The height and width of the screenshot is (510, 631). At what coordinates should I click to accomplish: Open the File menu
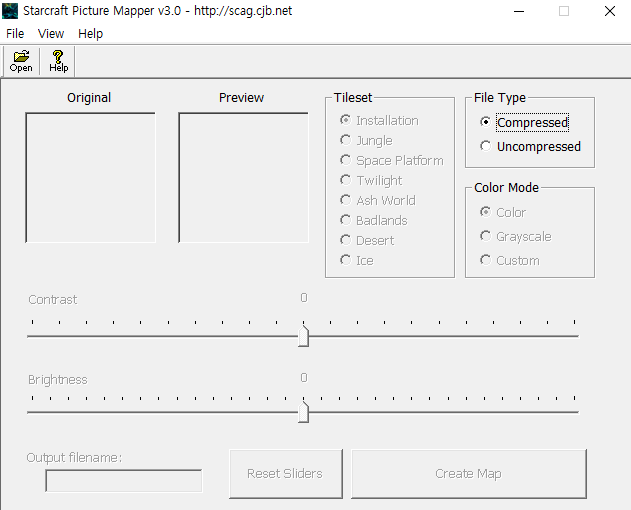tap(15, 33)
